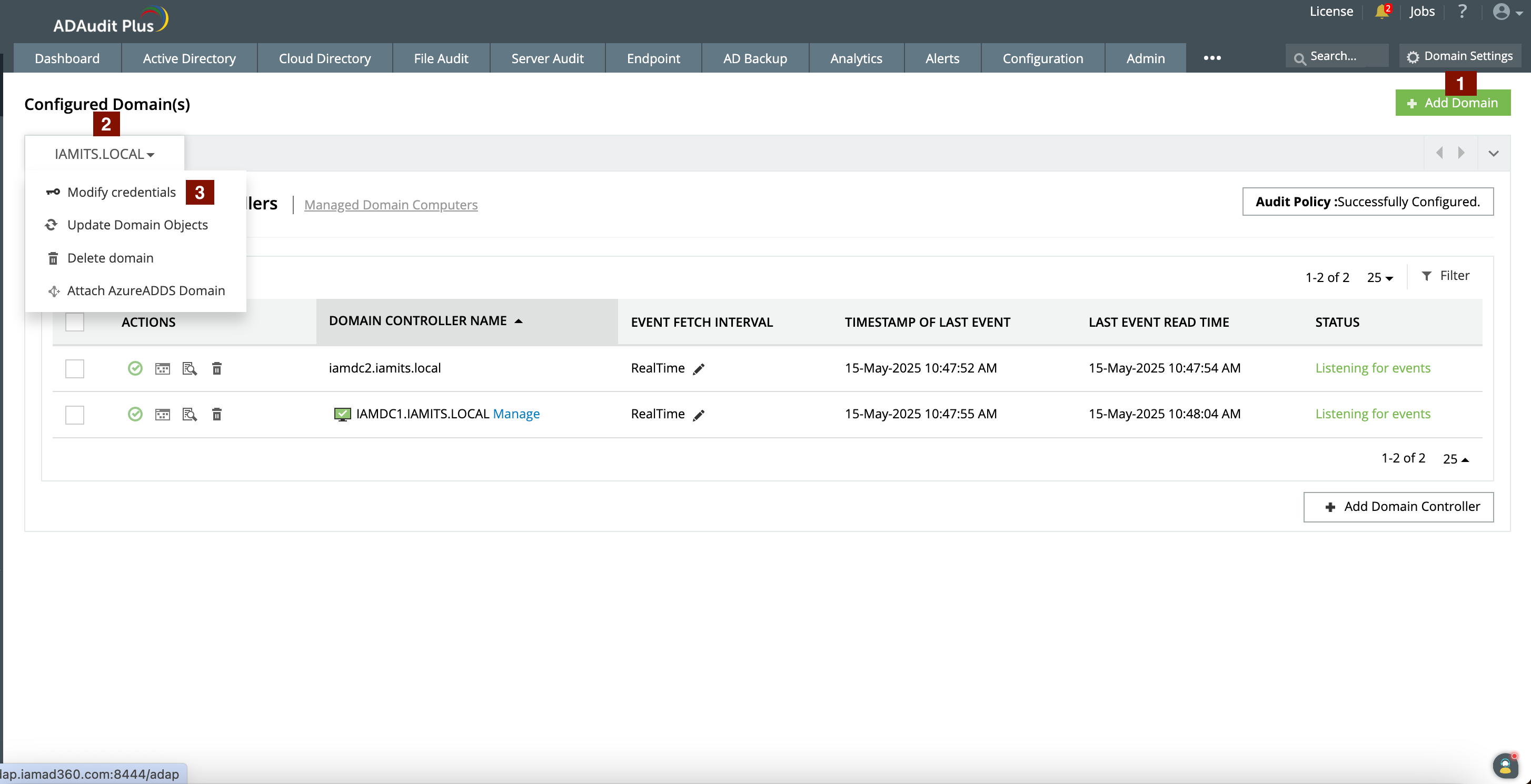Click the schedule calendar icon for IAMDC1 row
This screenshot has width=1531, height=784.
[162, 415]
